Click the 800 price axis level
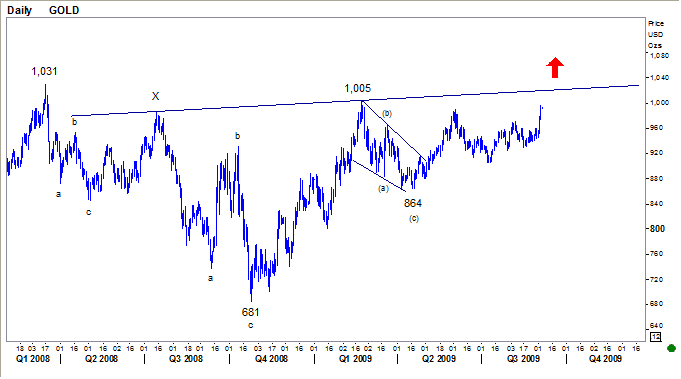The width and height of the screenshot is (681, 379). click(x=657, y=229)
